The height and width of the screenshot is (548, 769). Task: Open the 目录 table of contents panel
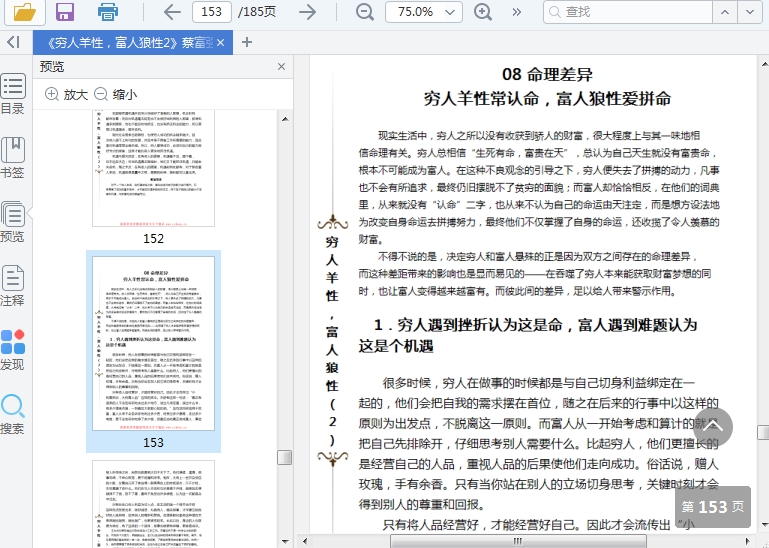tap(13, 94)
